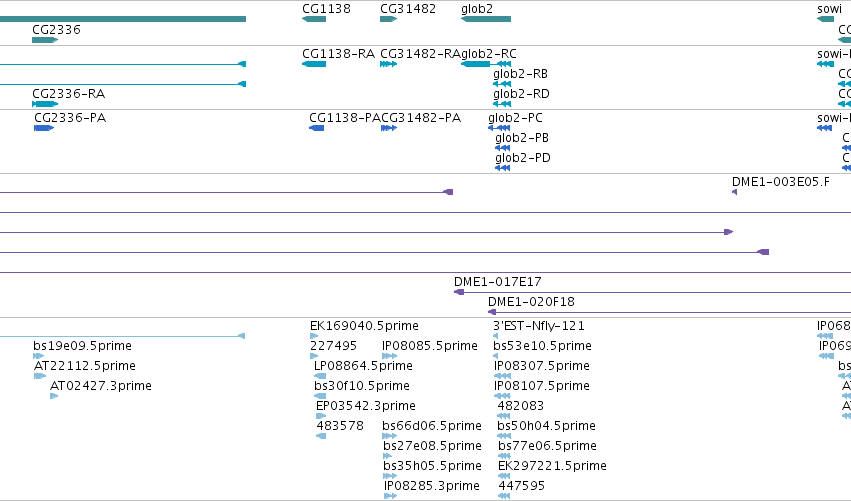Click the CG2336-PA protein glyph

(44, 128)
